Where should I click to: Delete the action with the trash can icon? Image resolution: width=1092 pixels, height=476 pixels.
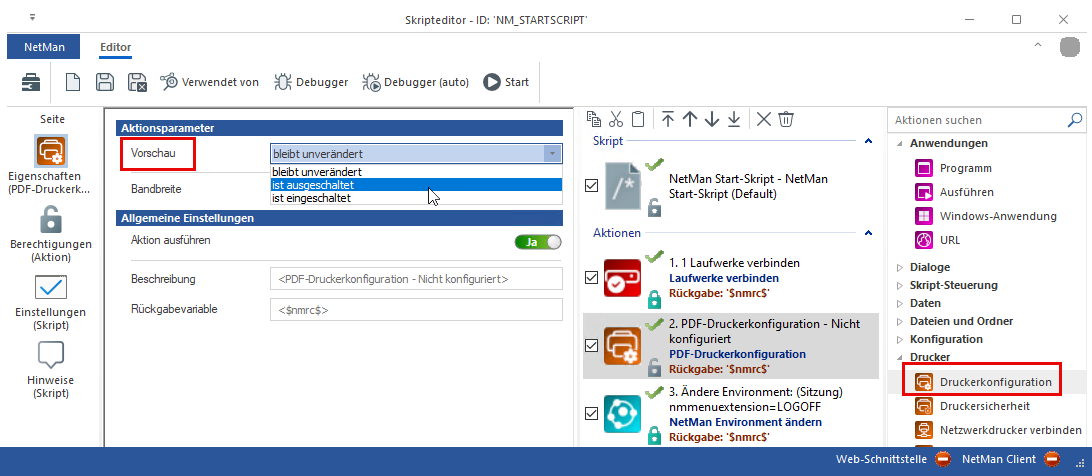tap(786, 119)
